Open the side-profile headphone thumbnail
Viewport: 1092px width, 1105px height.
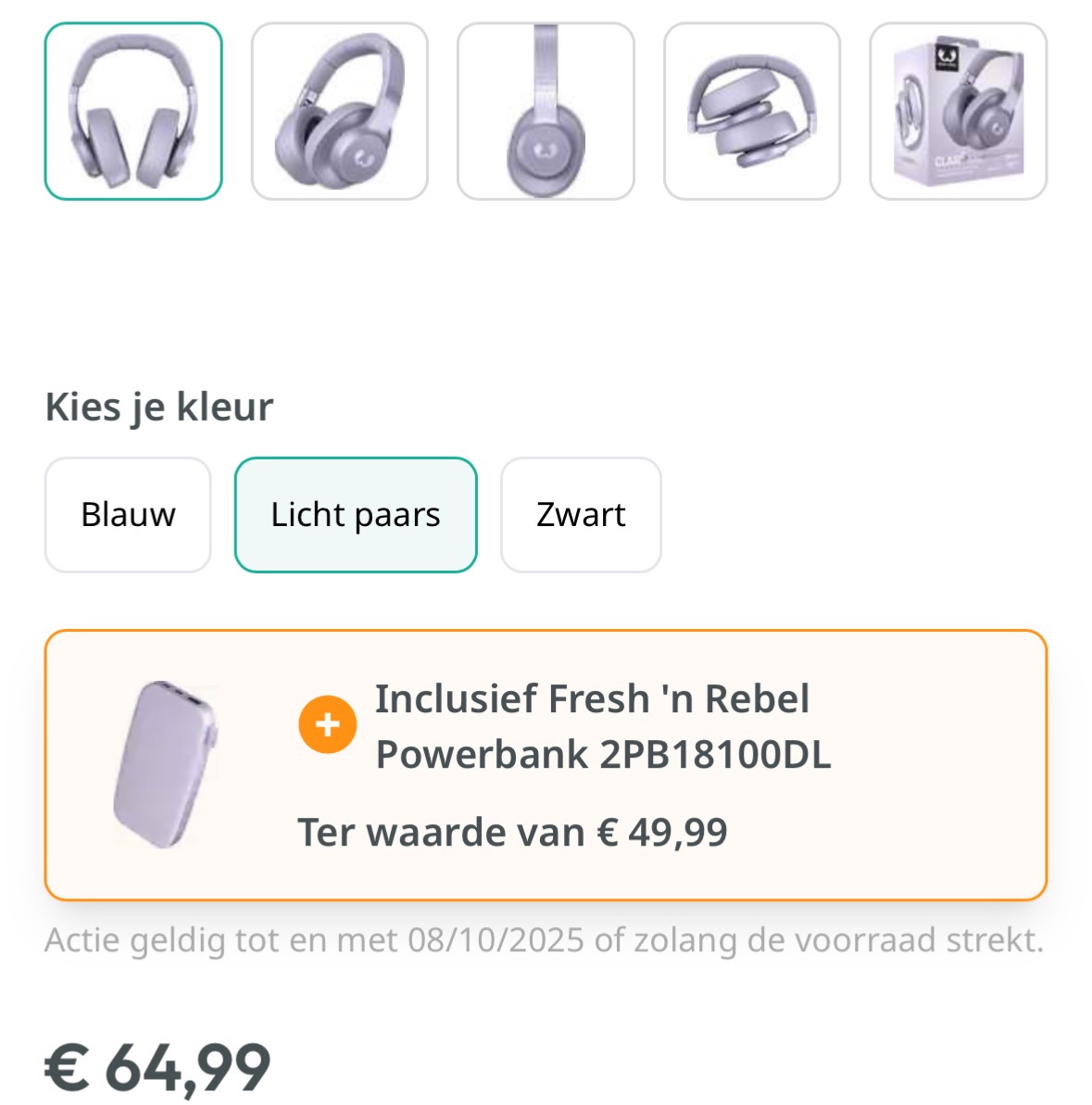pos(546,111)
